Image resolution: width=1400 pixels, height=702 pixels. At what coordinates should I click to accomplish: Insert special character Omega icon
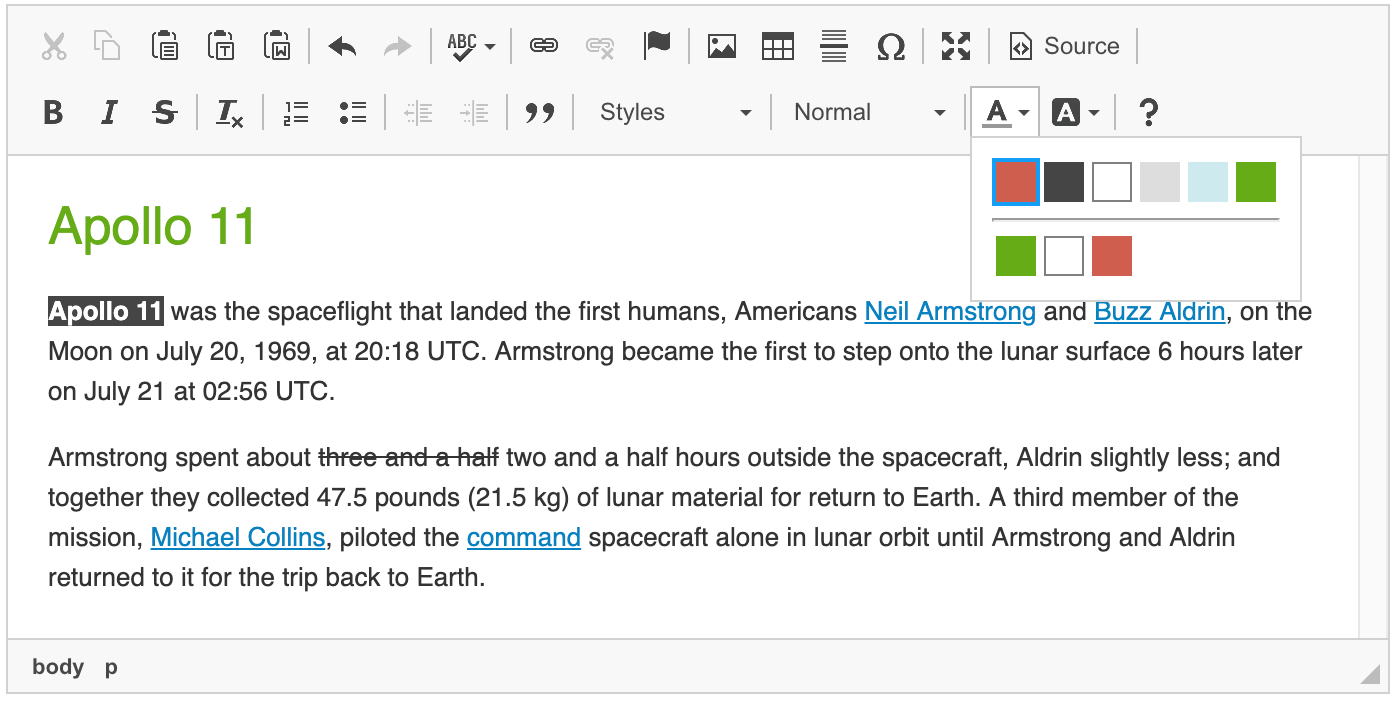click(x=890, y=46)
